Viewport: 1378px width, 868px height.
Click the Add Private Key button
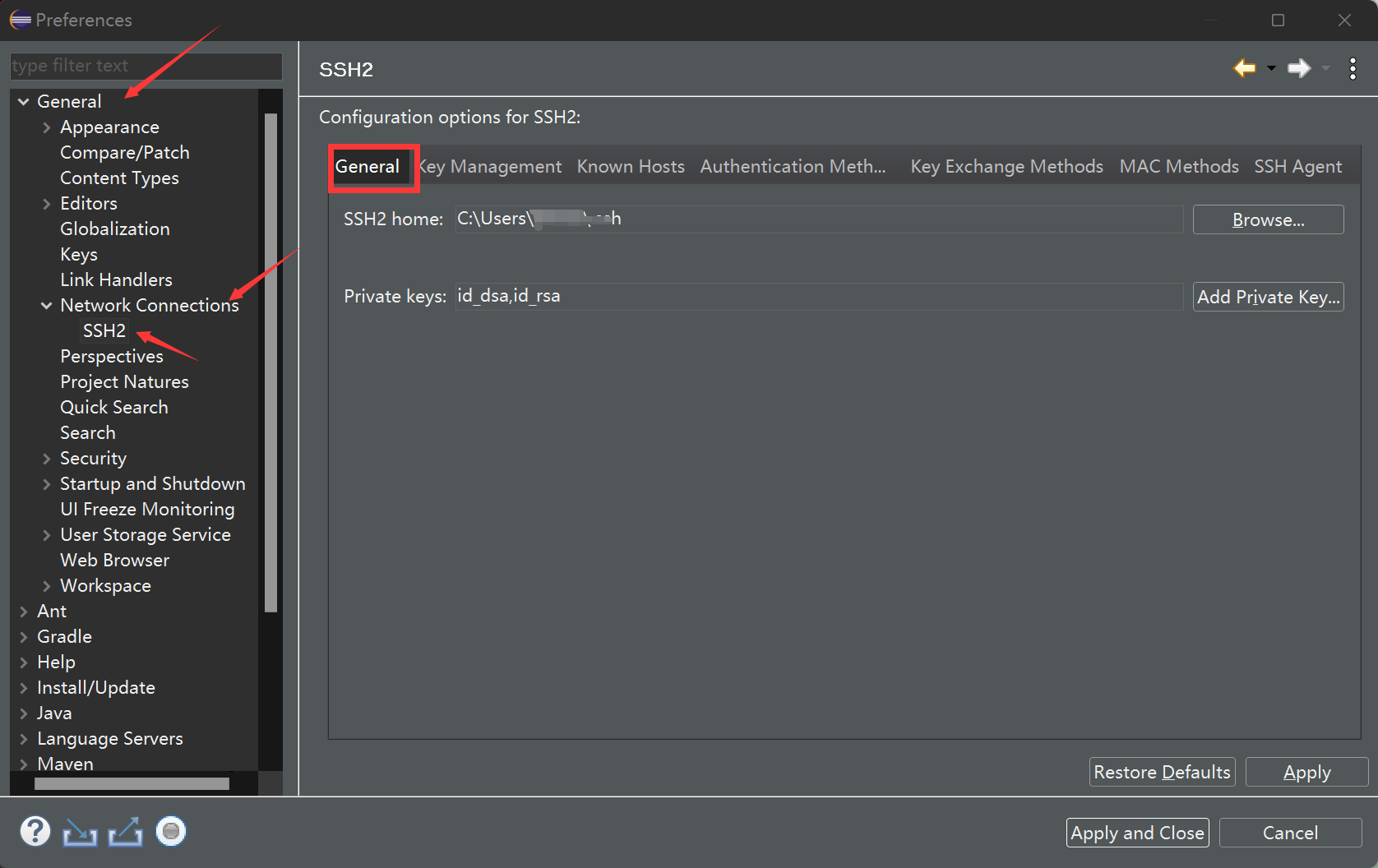[x=1269, y=297]
